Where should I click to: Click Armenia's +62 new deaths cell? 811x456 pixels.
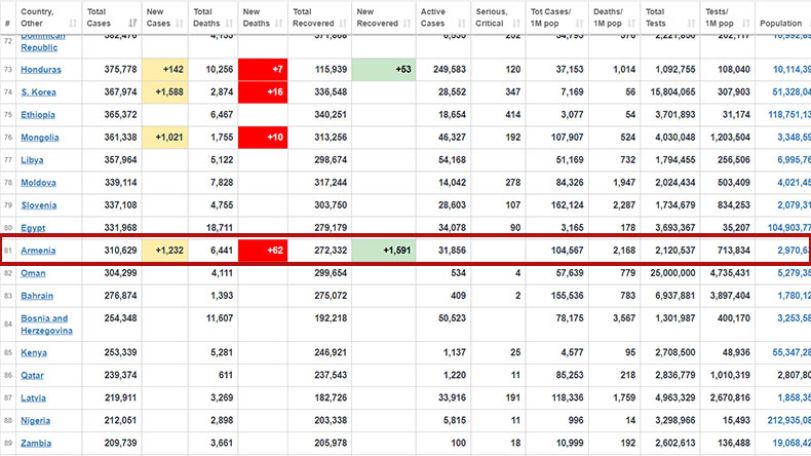263,250
